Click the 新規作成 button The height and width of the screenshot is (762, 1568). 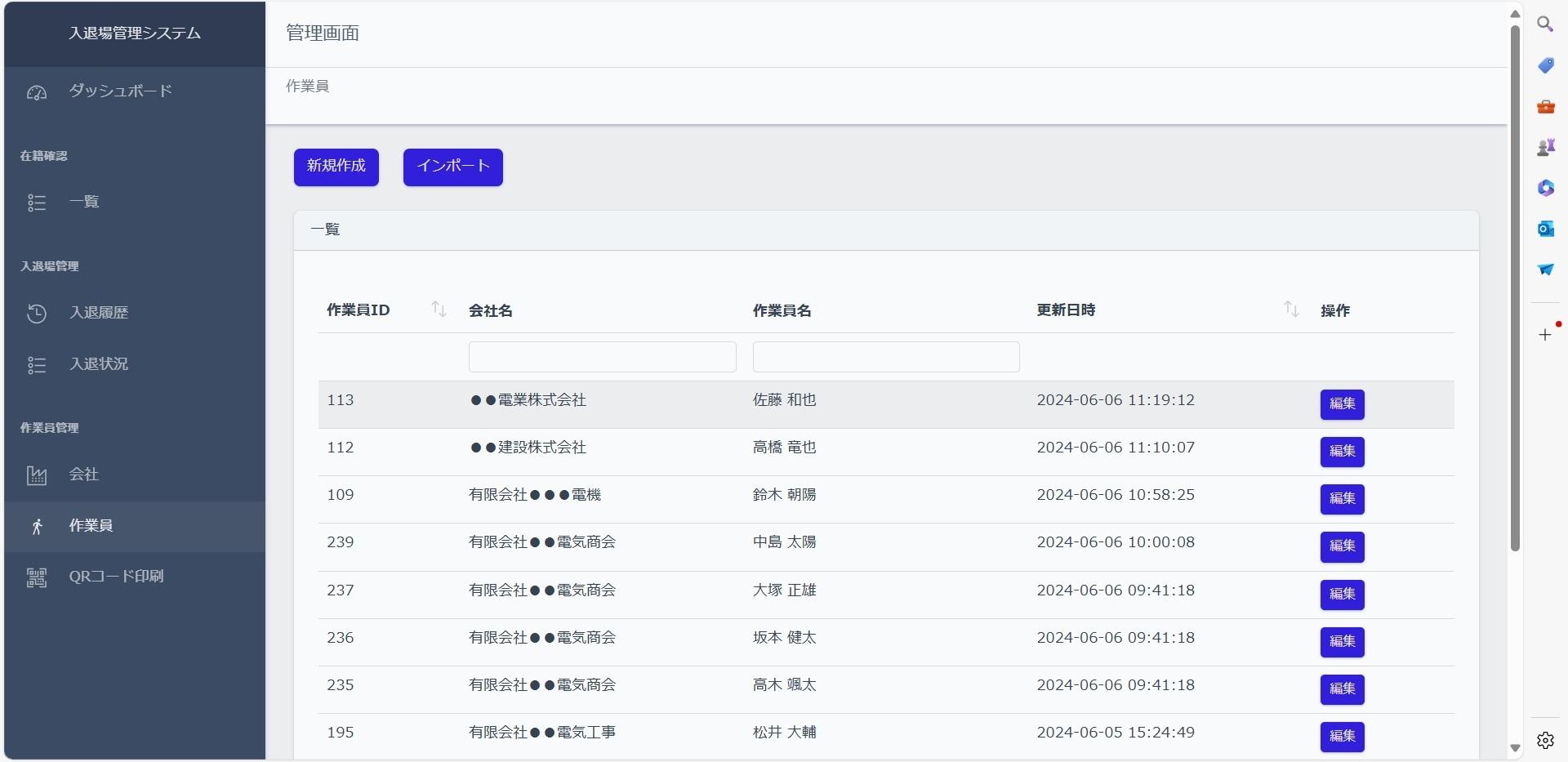pyautogui.click(x=336, y=167)
